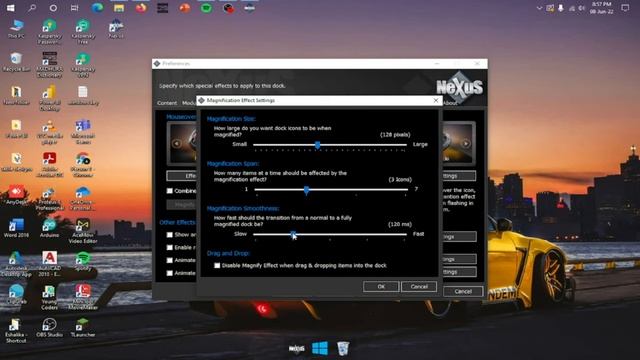
Task: Open Windows search from the taskbar
Action: tap(32, 8)
